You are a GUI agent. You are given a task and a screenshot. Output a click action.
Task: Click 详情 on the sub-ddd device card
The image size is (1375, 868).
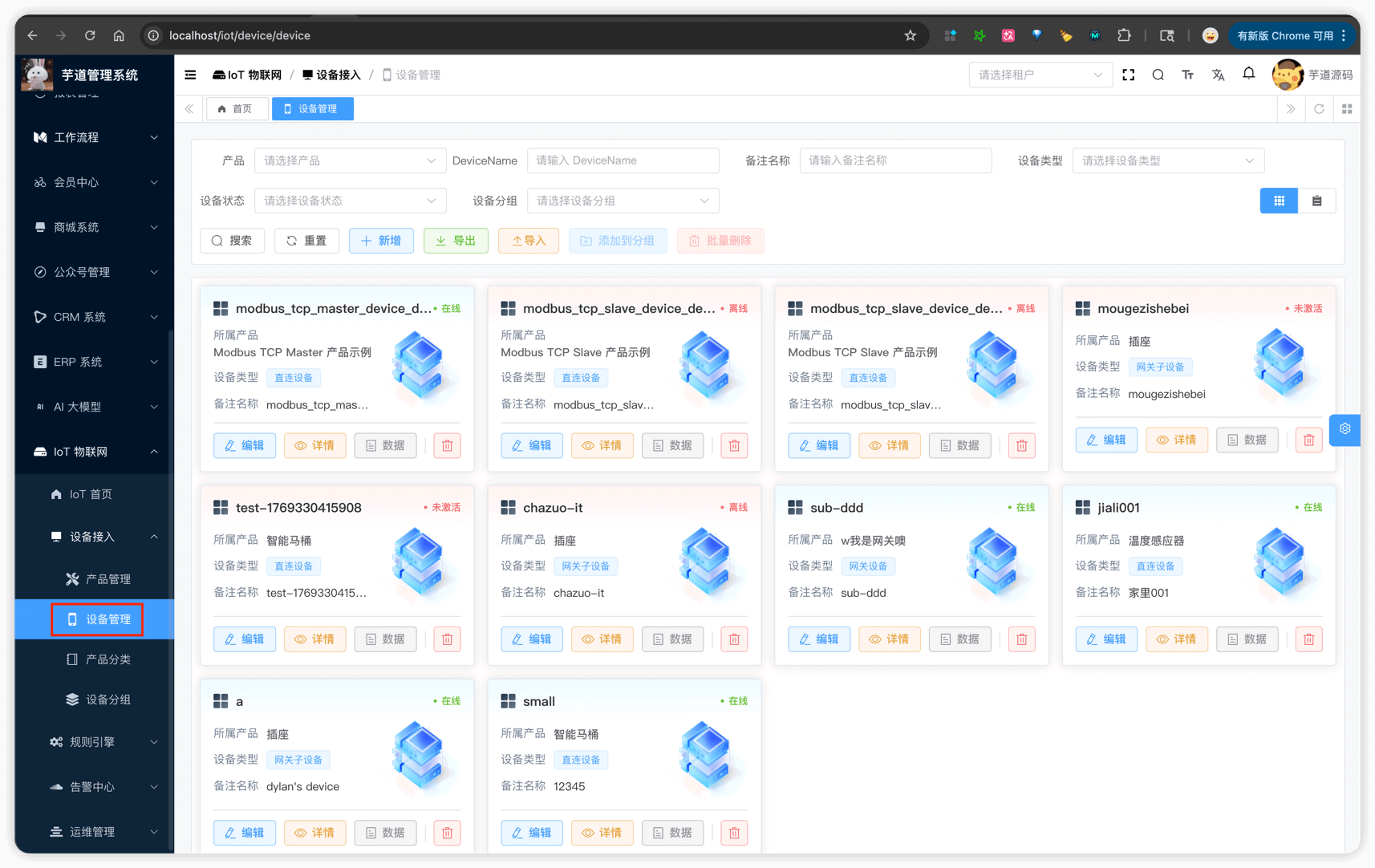[889, 639]
